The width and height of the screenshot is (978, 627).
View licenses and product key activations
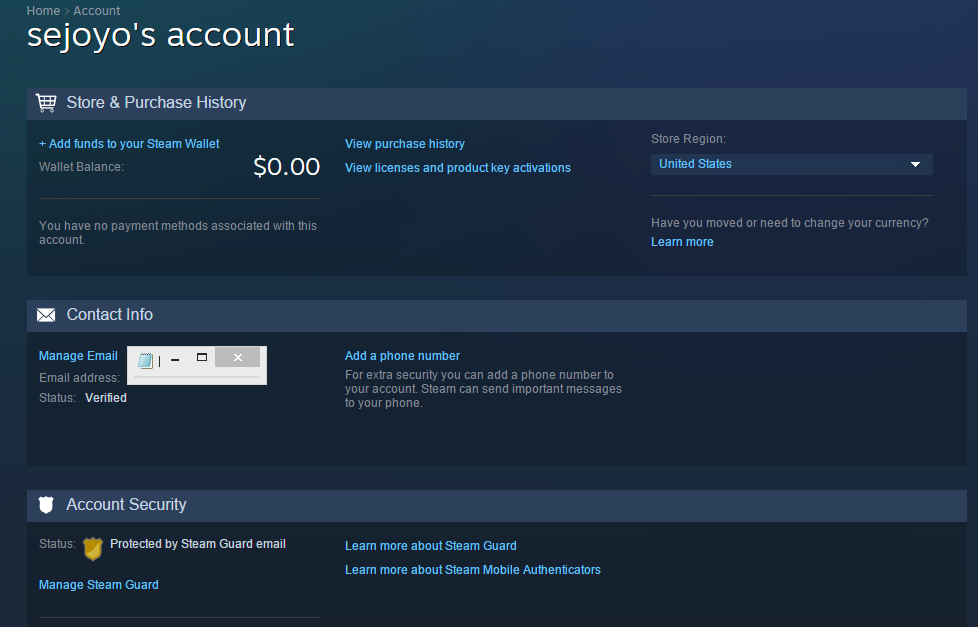pos(458,168)
